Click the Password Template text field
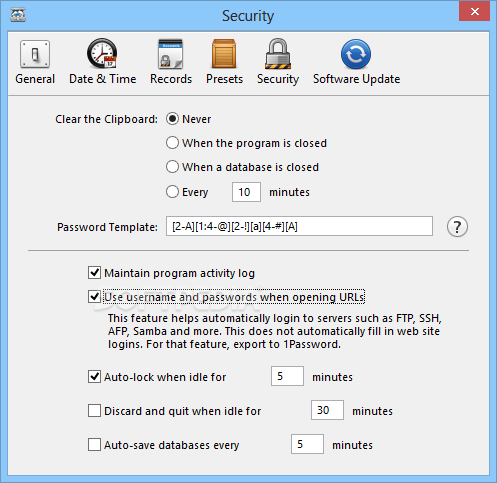The width and height of the screenshot is (497, 483). click(299, 226)
